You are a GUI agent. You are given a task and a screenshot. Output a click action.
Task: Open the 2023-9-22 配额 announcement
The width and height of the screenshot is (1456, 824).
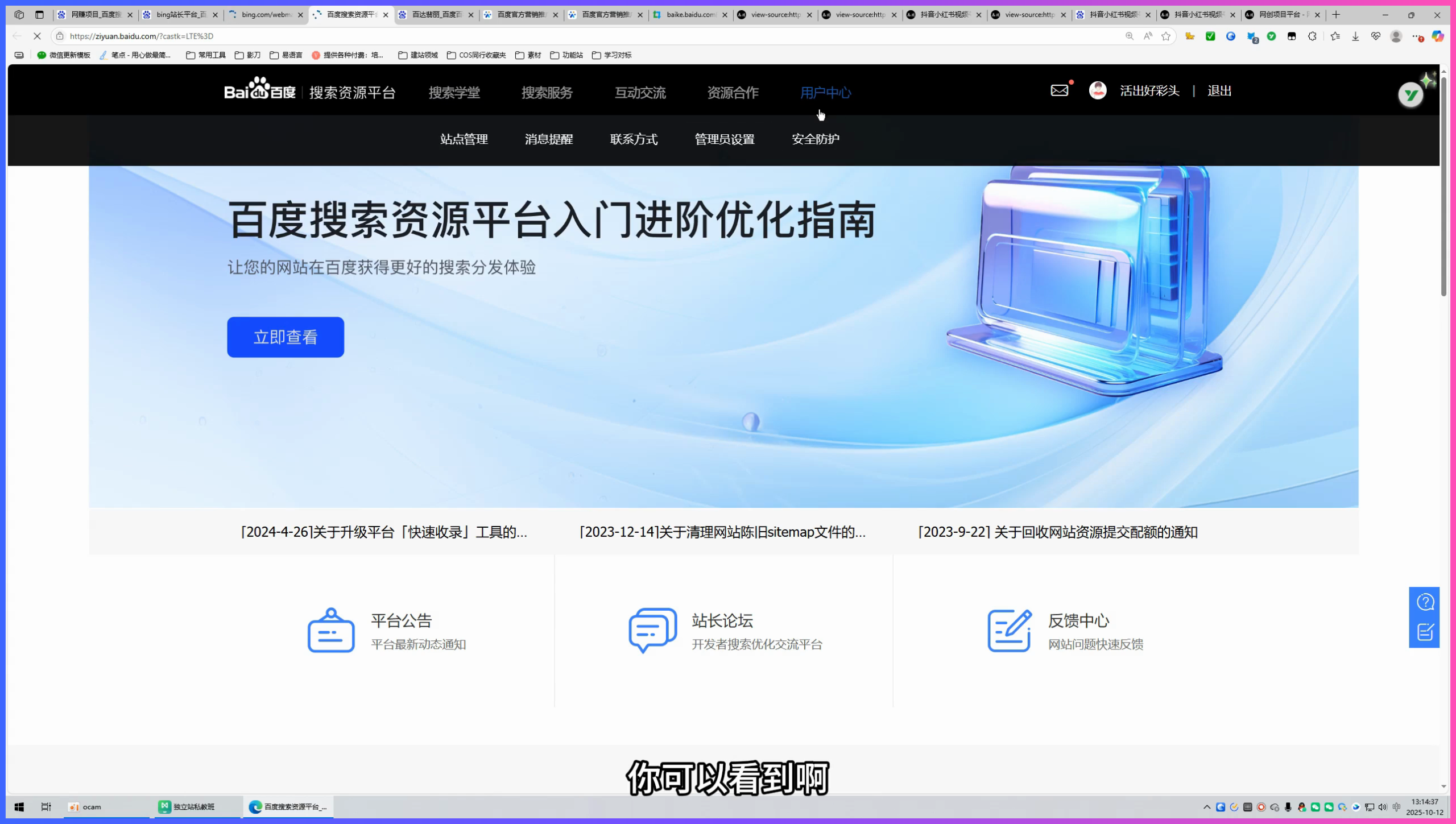(1057, 532)
